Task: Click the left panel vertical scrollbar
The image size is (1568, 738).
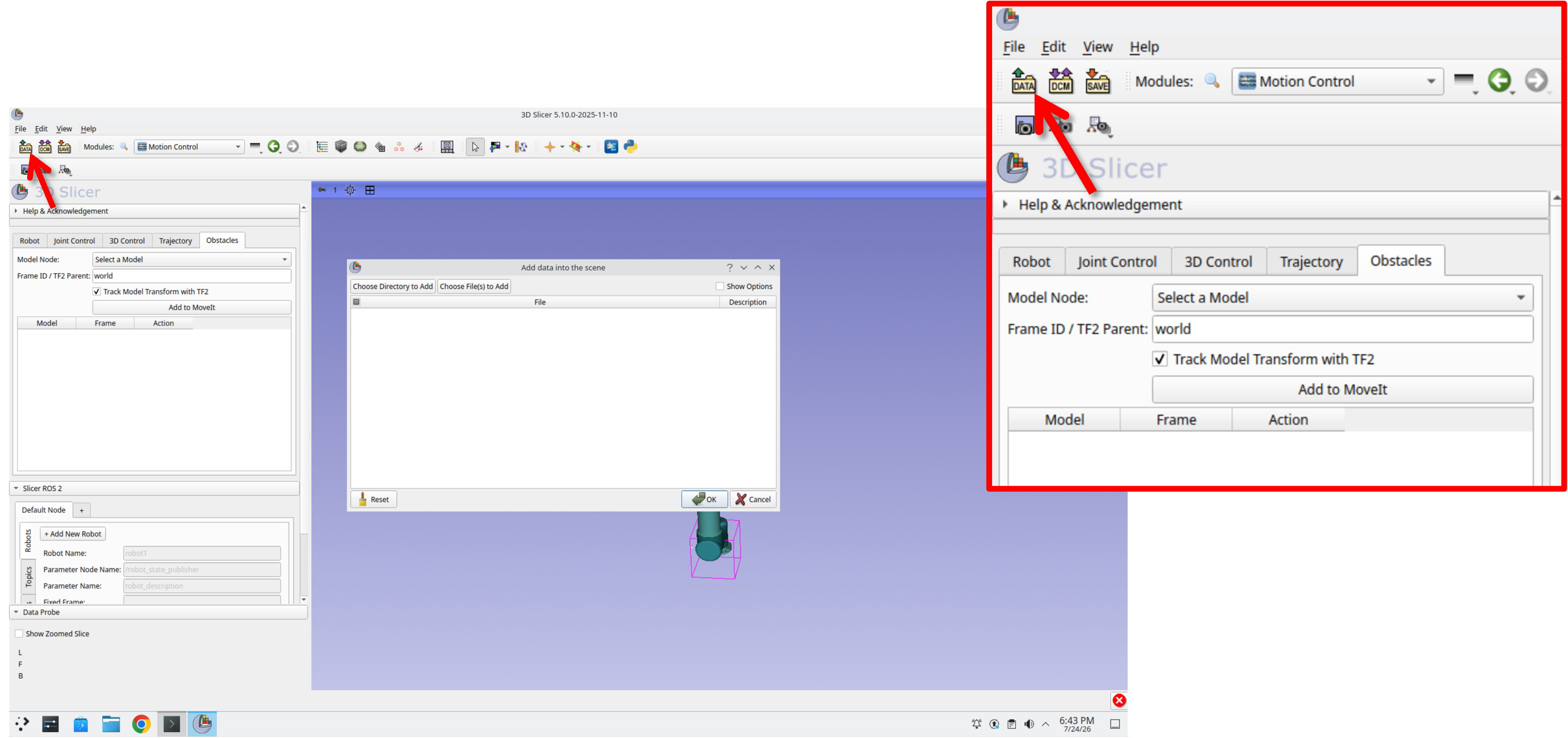Action: point(304,404)
